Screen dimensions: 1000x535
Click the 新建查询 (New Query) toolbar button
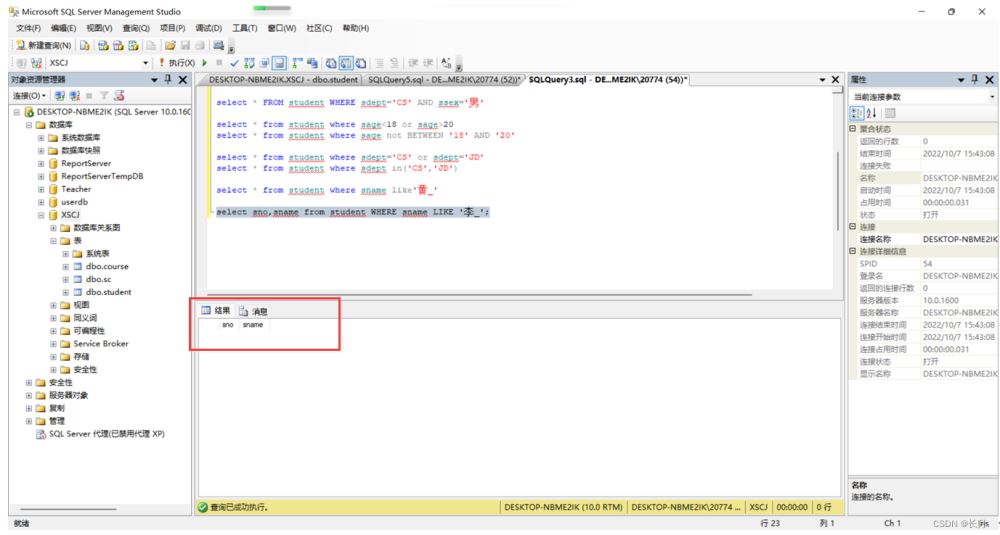pyautogui.click(x=43, y=45)
